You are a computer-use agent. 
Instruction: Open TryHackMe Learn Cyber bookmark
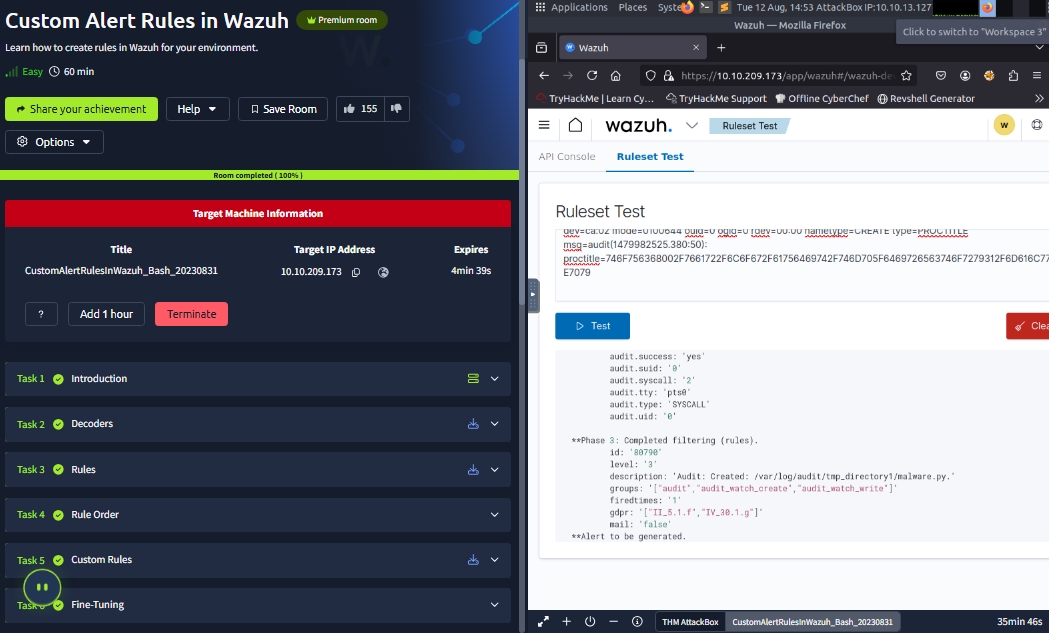[595, 98]
